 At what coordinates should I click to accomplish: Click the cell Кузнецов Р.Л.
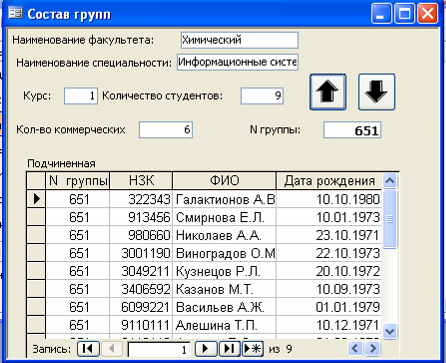click(224, 271)
